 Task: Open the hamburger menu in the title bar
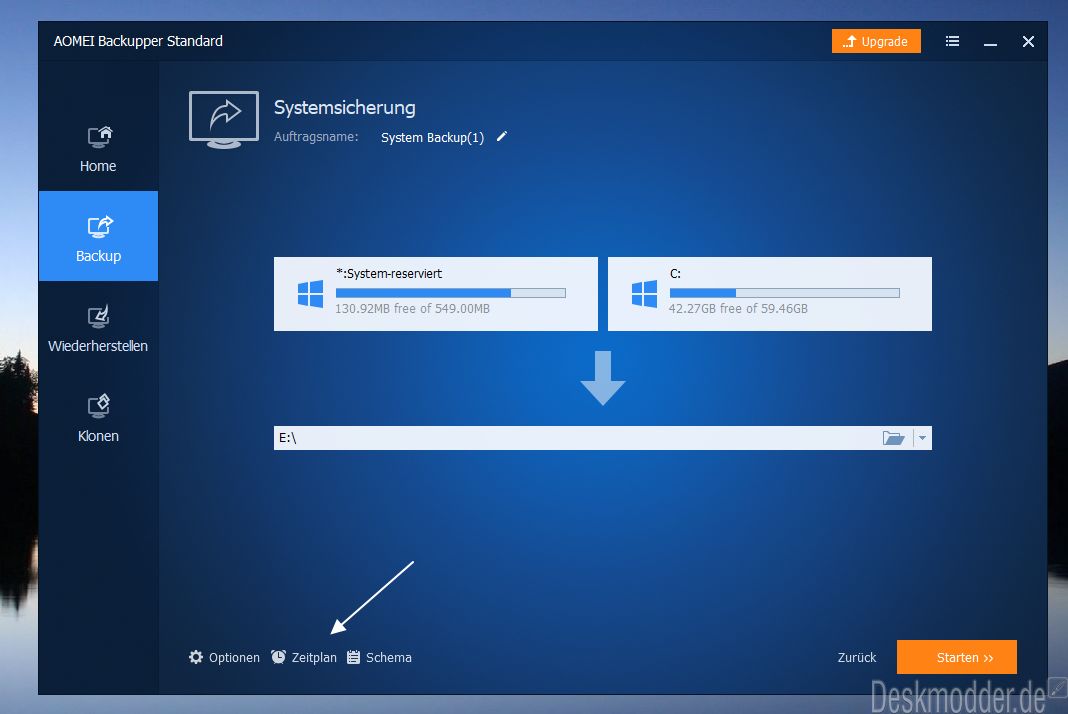(x=952, y=41)
